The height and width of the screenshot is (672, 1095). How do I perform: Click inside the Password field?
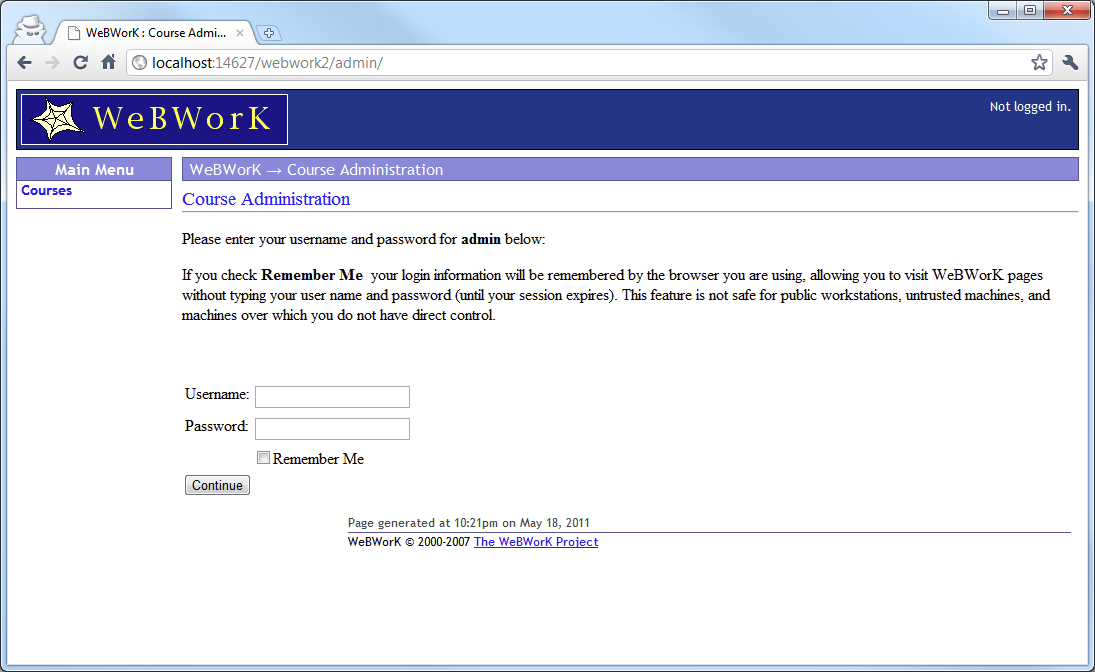pos(332,429)
